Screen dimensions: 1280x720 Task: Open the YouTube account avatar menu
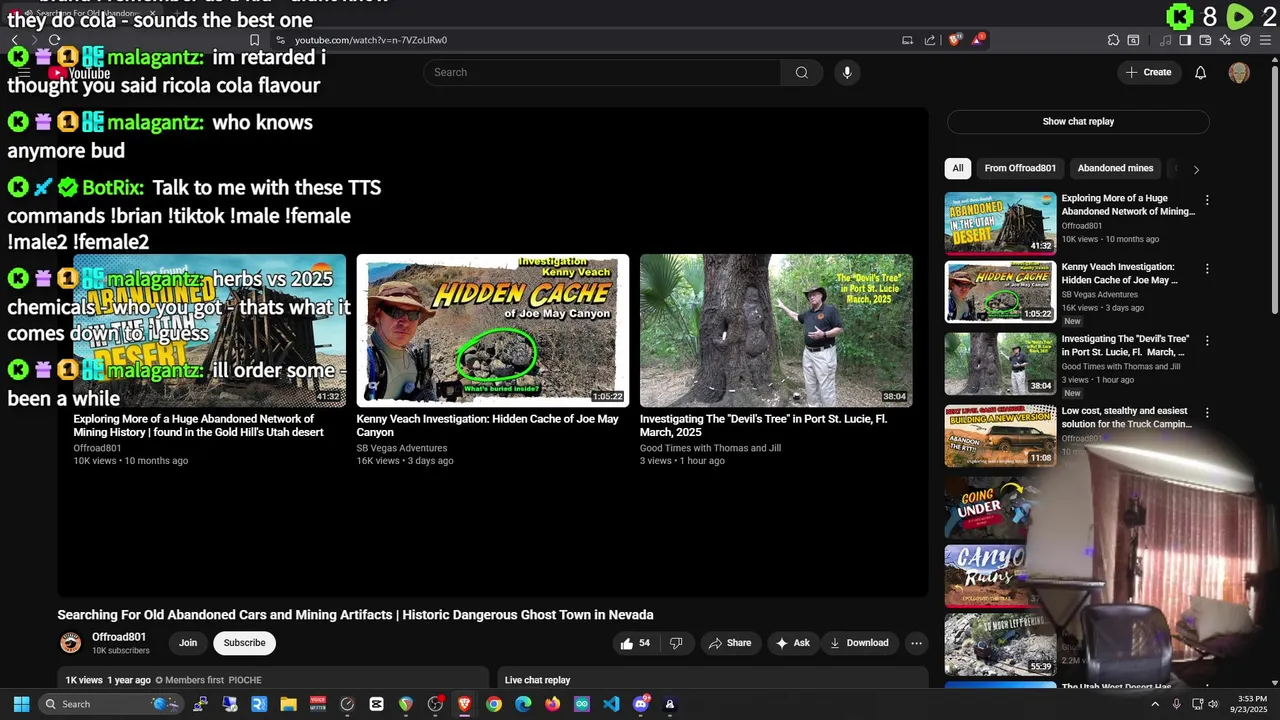click(1239, 72)
